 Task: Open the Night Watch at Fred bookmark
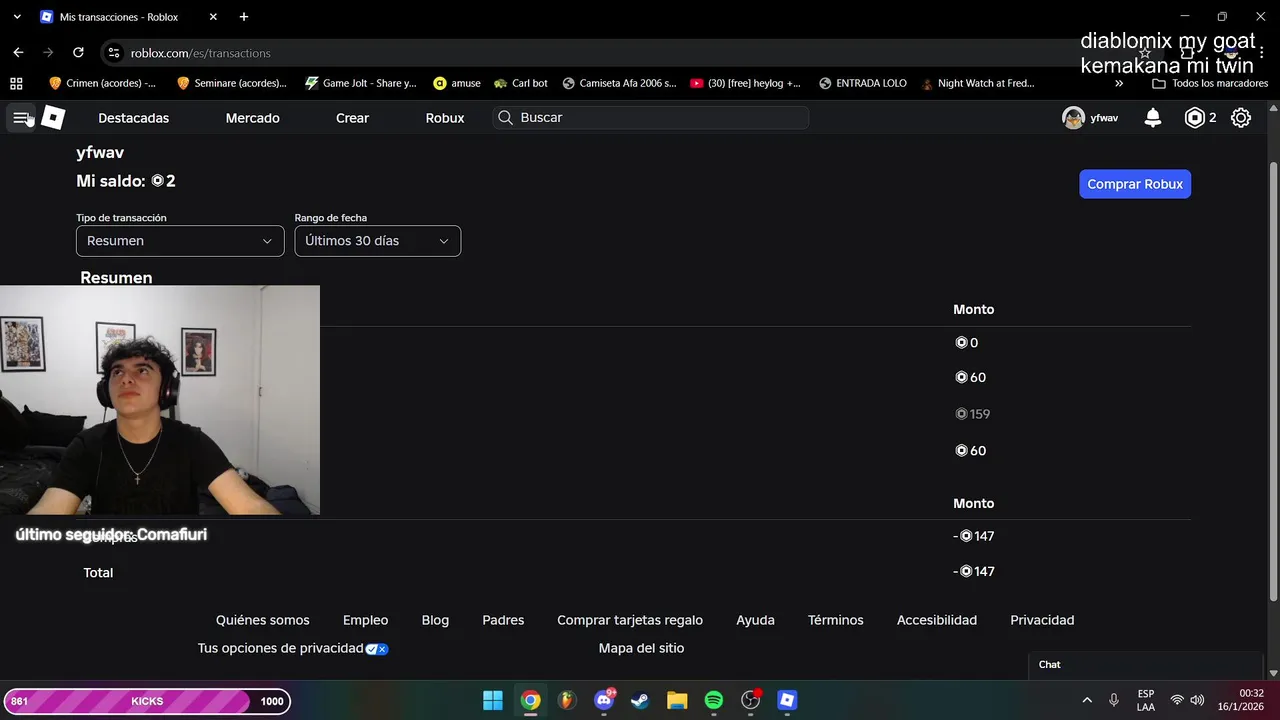[977, 83]
